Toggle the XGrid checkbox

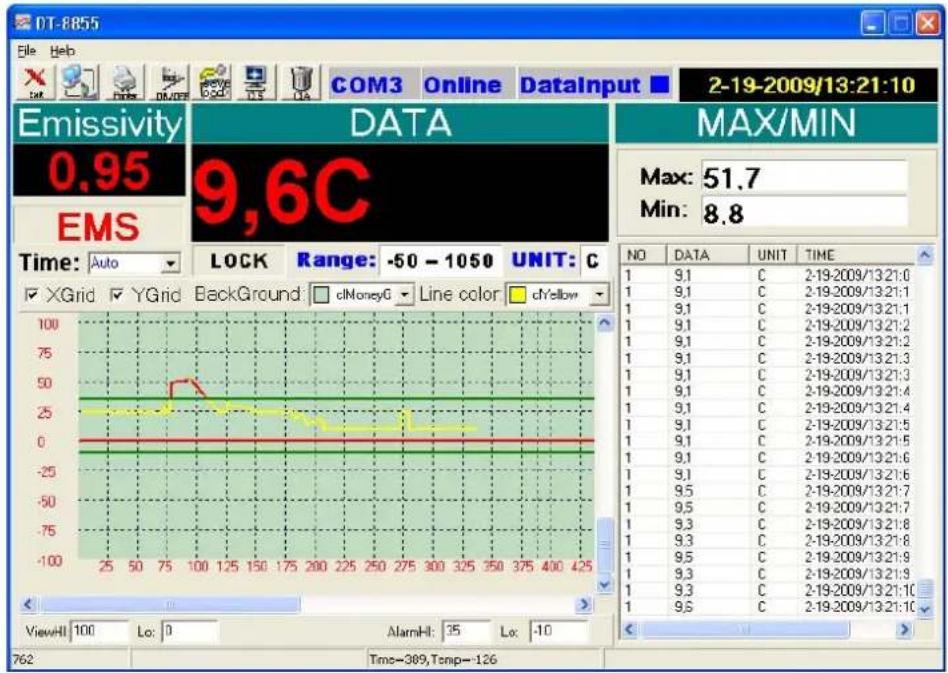30,295
